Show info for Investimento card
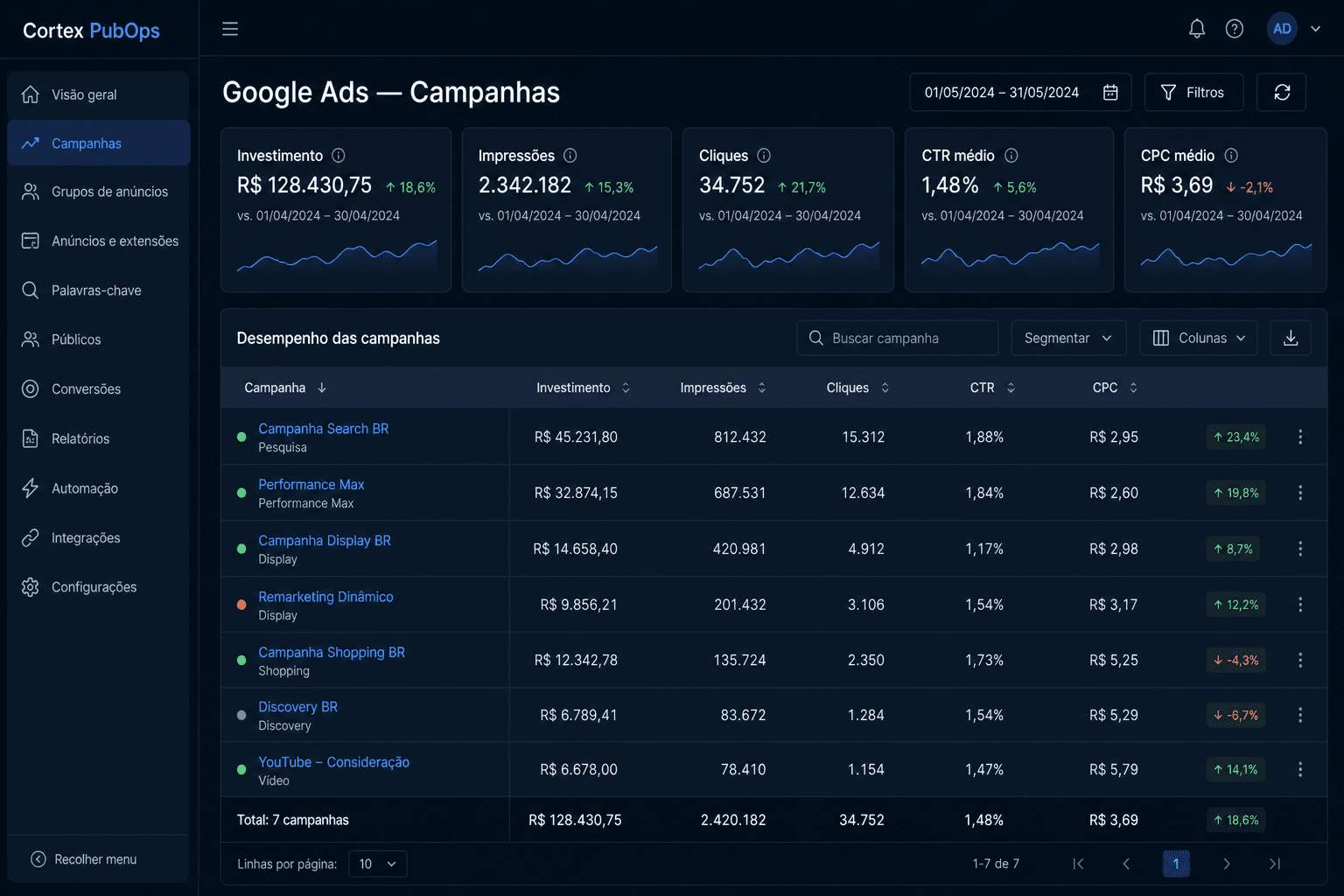 [339, 155]
